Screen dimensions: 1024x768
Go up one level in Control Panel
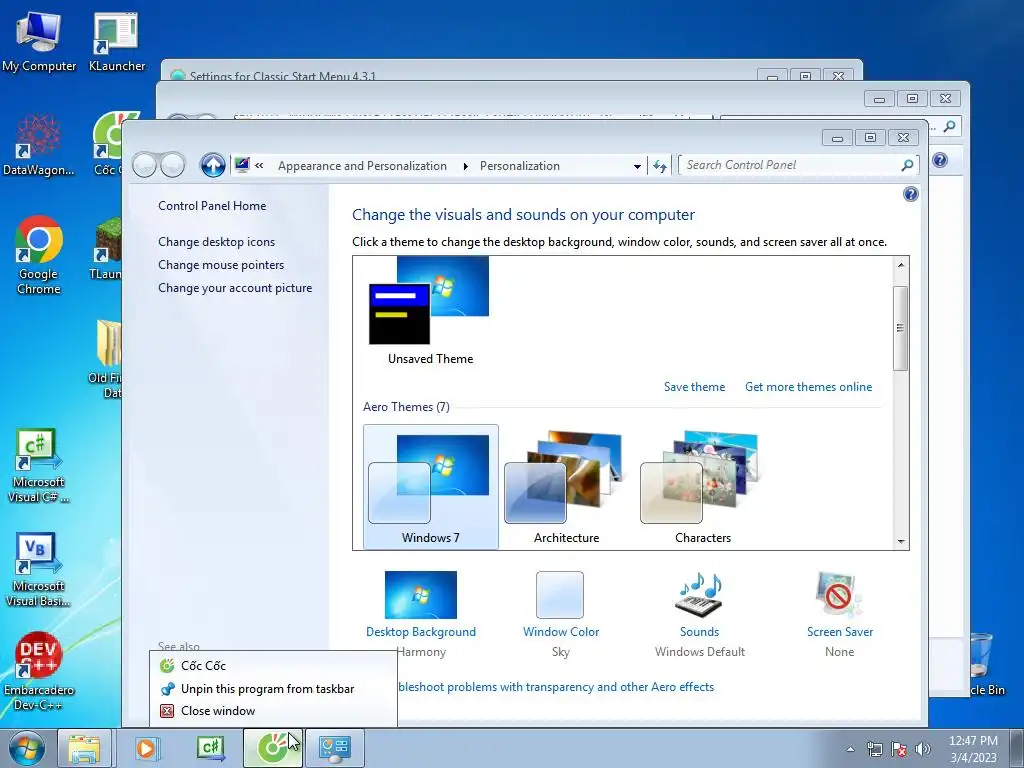click(212, 165)
